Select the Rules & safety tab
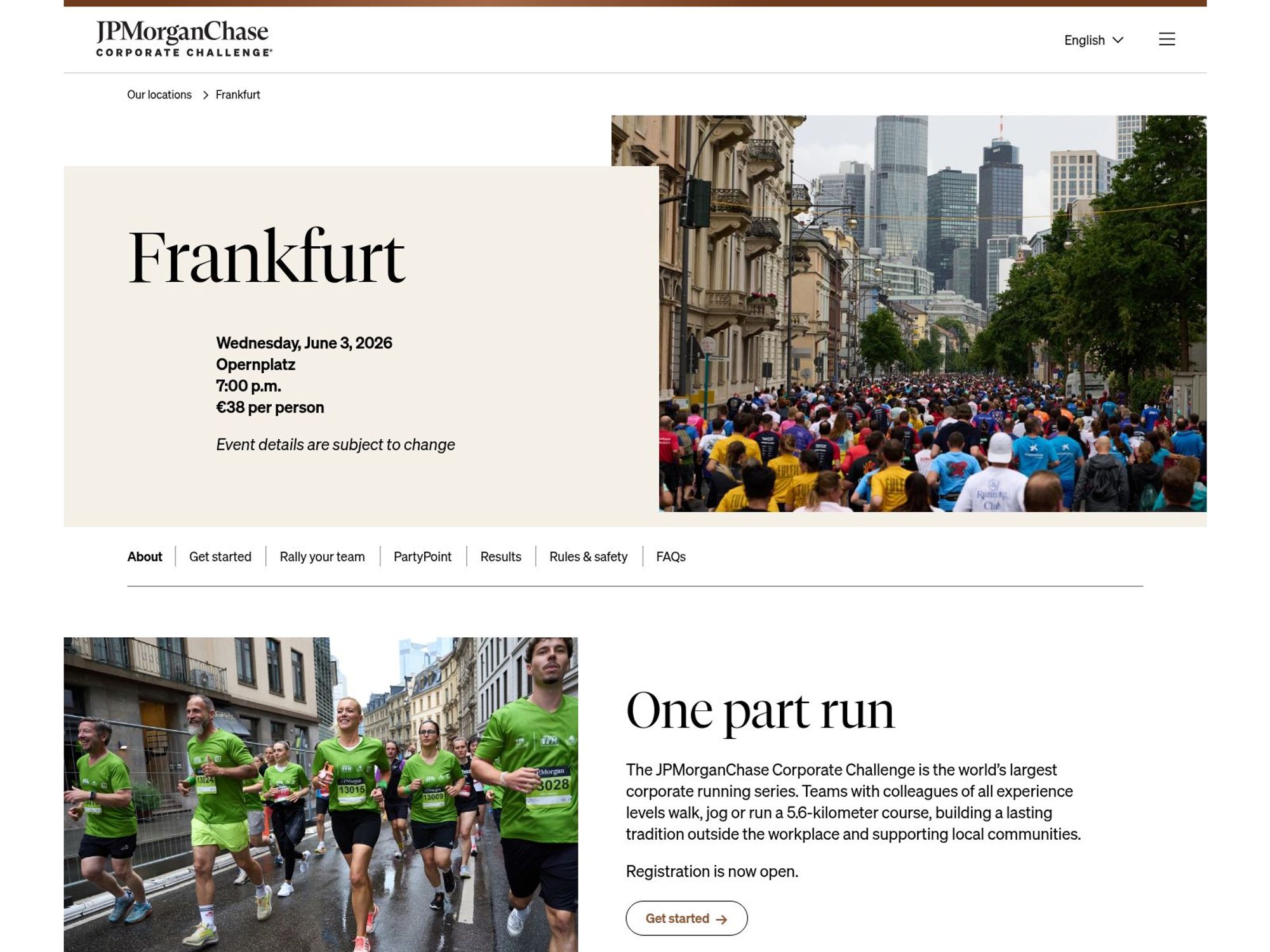This screenshot has height=952, width=1270. tap(589, 557)
